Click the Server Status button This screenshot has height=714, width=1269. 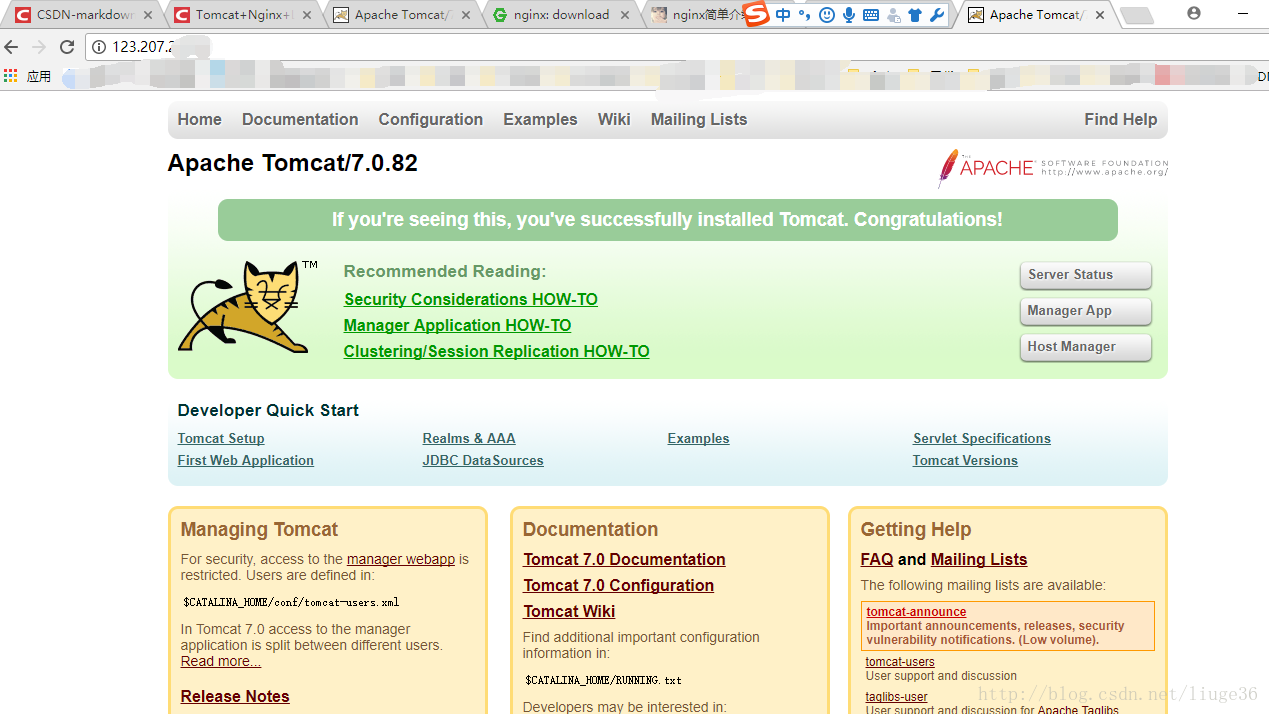pyautogui.click(x=1085, y=275)
